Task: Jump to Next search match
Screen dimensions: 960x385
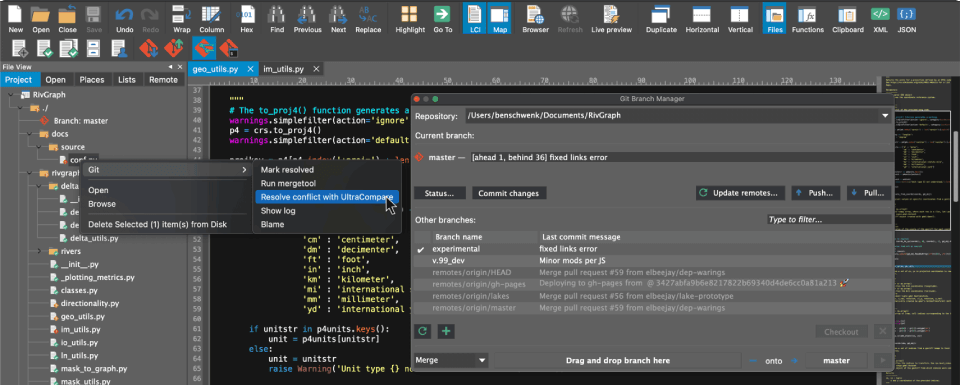Action: point(338,19)
